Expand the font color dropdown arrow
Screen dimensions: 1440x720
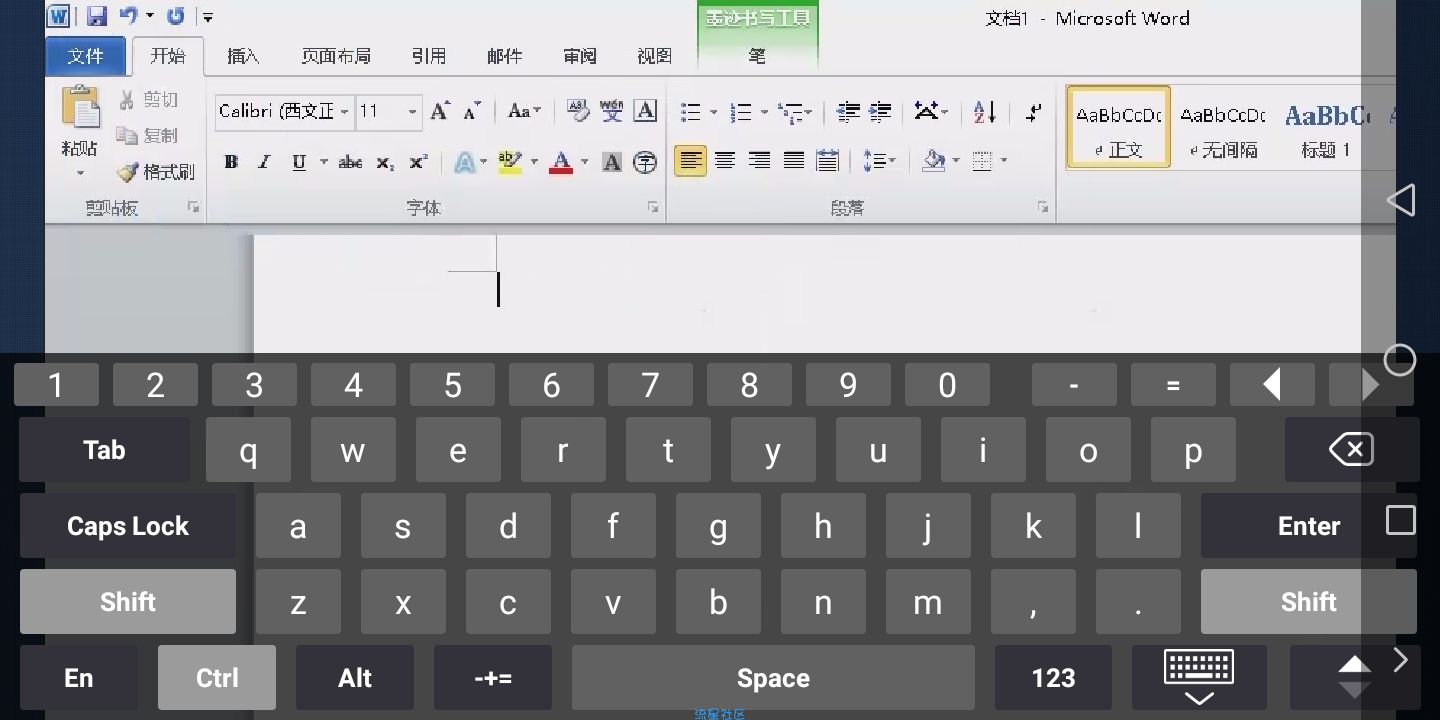(x=584, y=162)
